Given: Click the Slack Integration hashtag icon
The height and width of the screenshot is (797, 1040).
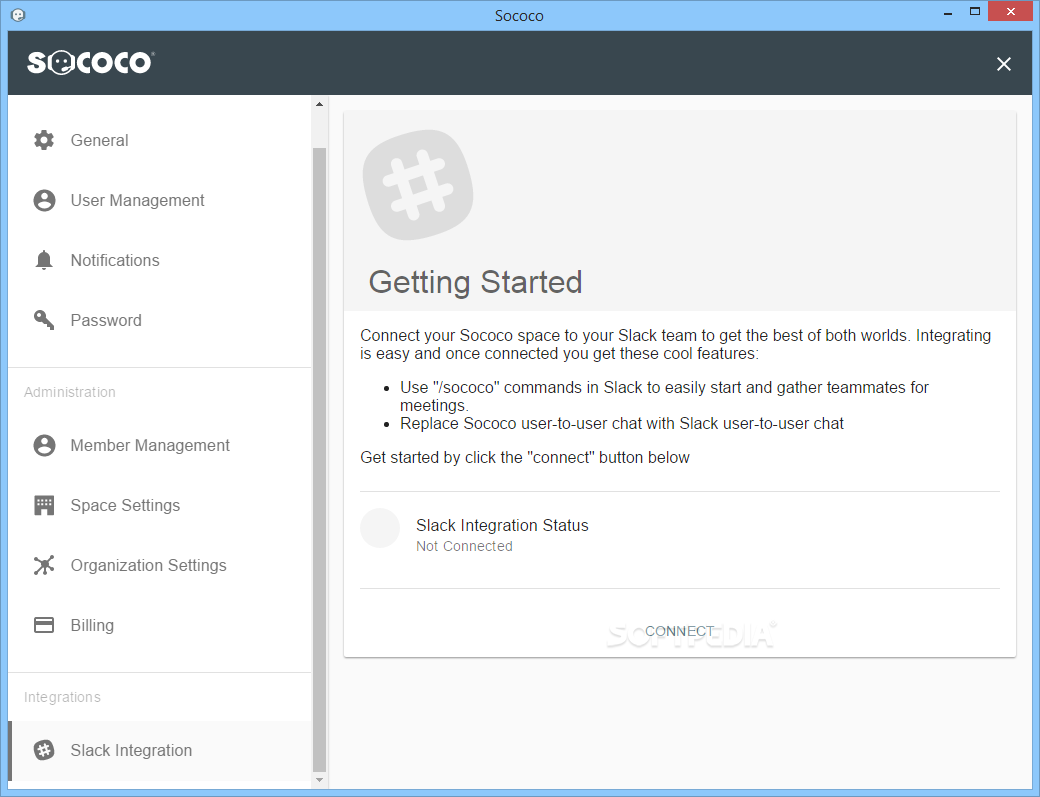Looking at the screenshot, I should point(44,750).
